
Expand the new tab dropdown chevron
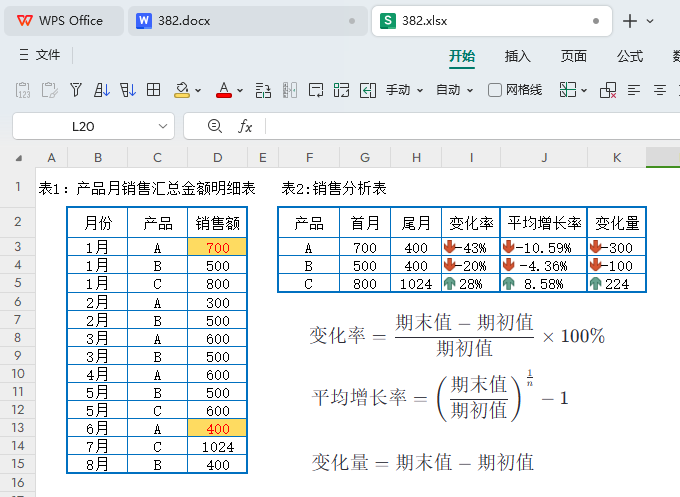(x=650, y=21)
